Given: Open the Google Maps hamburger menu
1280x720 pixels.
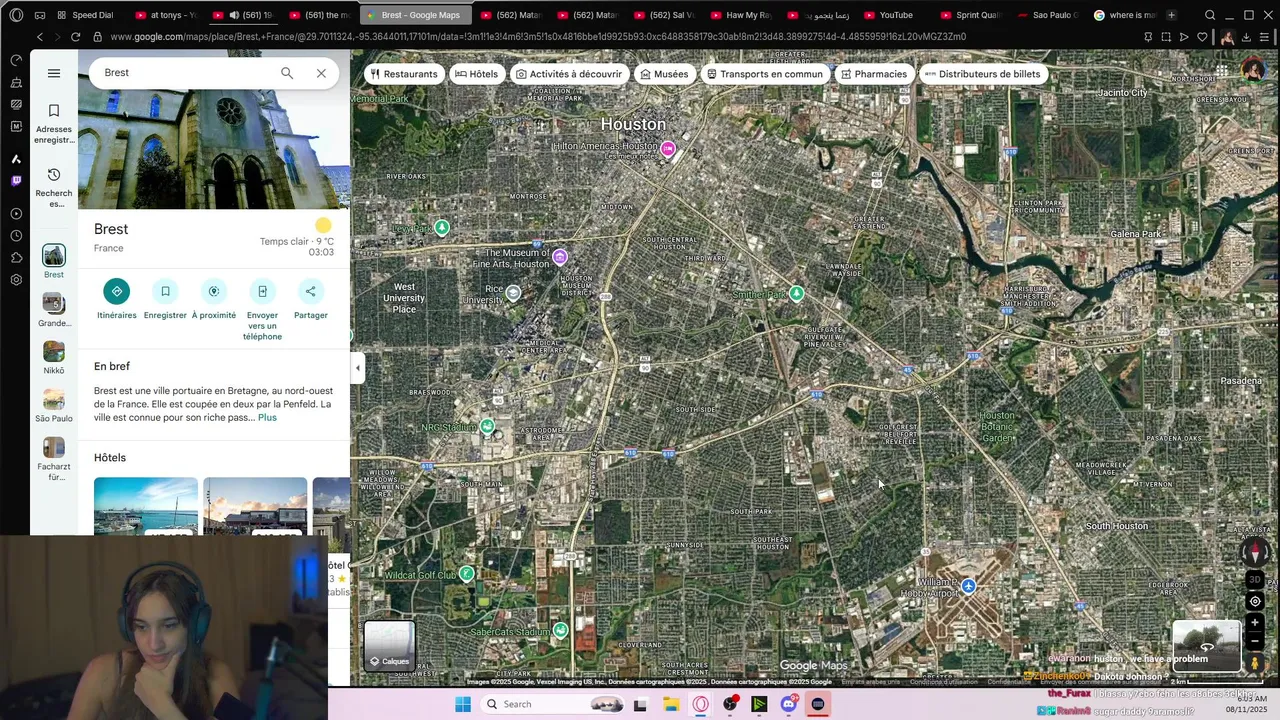Looking at the screenshot, I should tap(54, 73).
